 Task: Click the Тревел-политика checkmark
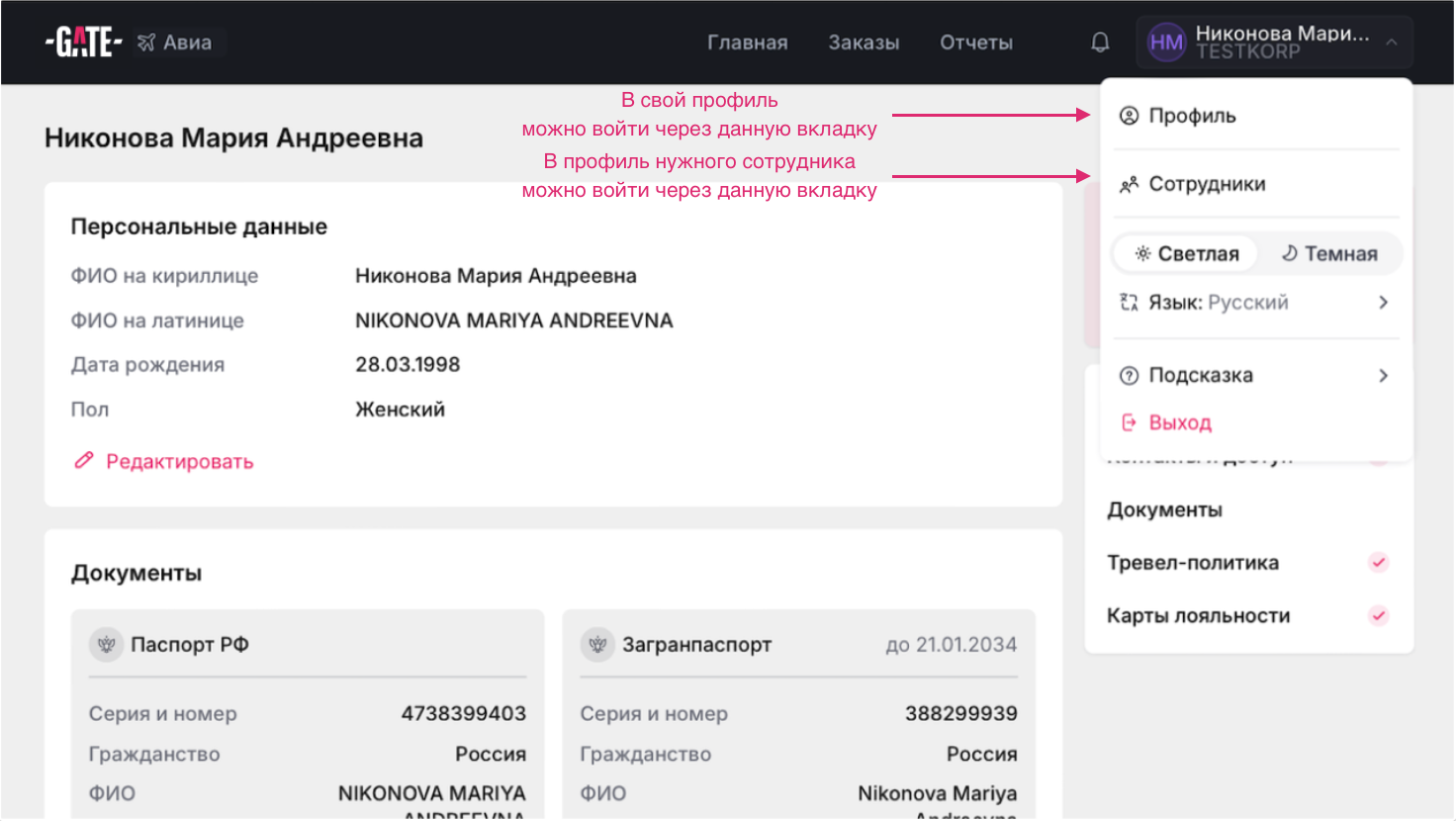tap(1378, 563)
